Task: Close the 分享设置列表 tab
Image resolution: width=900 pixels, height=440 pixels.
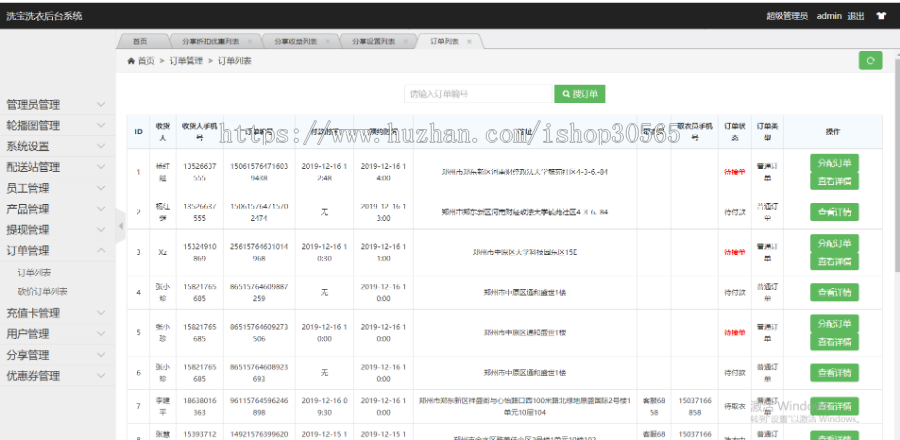Action: click(405, 42)
